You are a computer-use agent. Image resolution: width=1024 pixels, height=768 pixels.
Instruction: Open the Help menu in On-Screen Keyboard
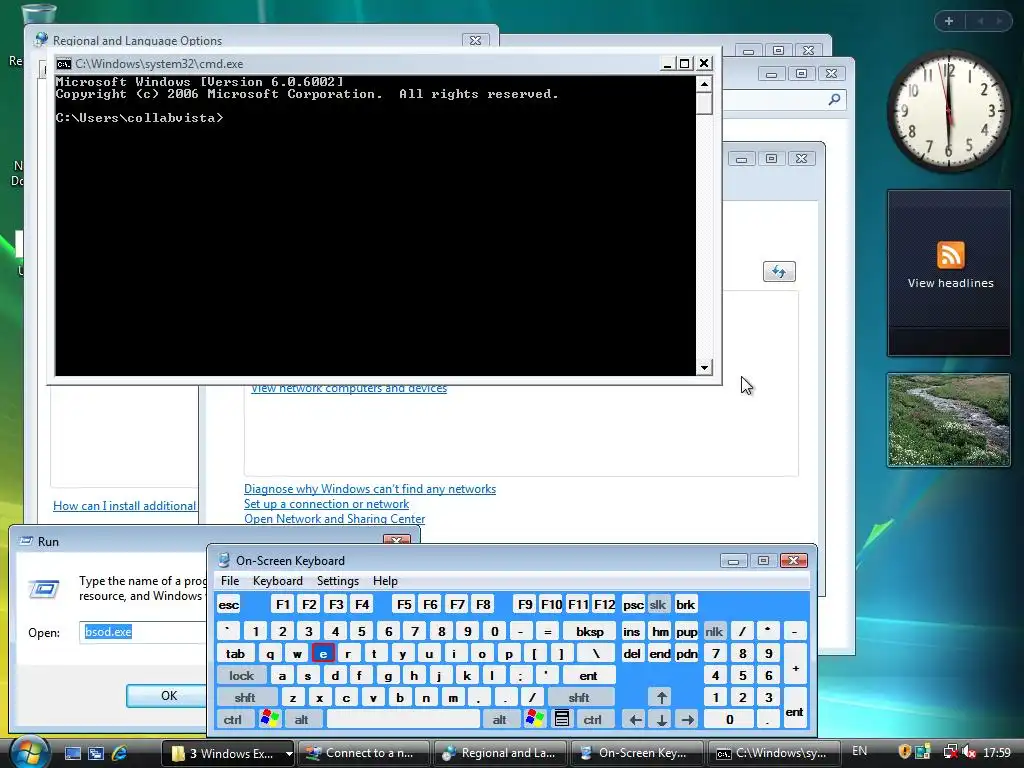tap(385, 581)
